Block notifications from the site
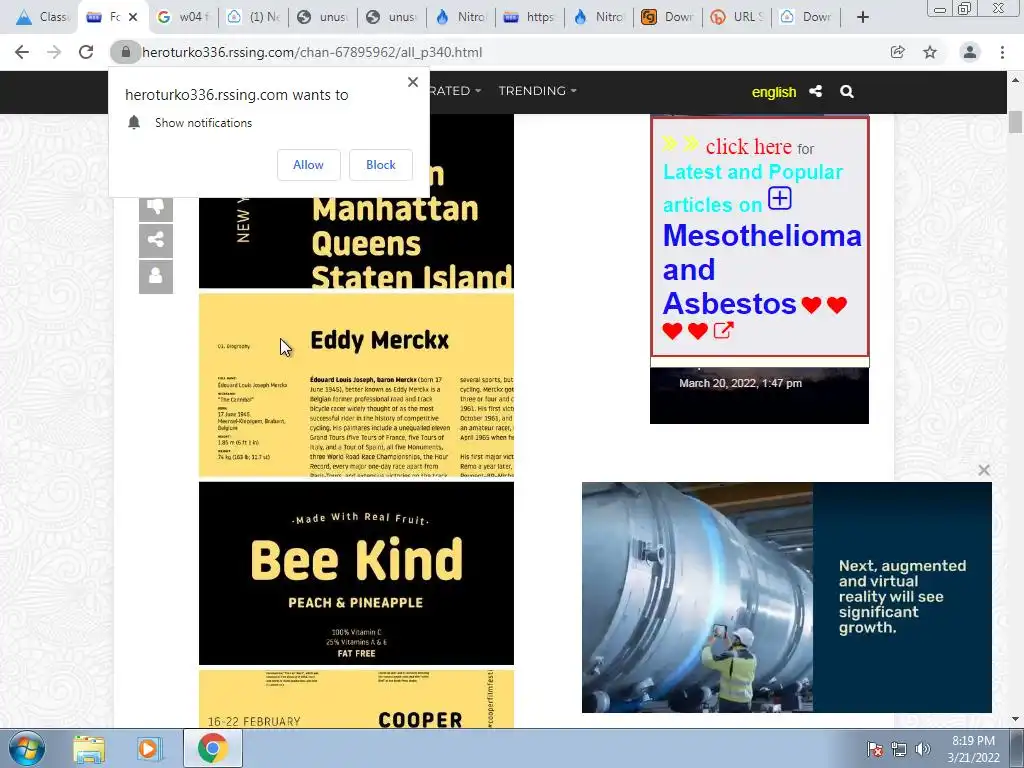The image size is (1024, 768). [381, 165]
